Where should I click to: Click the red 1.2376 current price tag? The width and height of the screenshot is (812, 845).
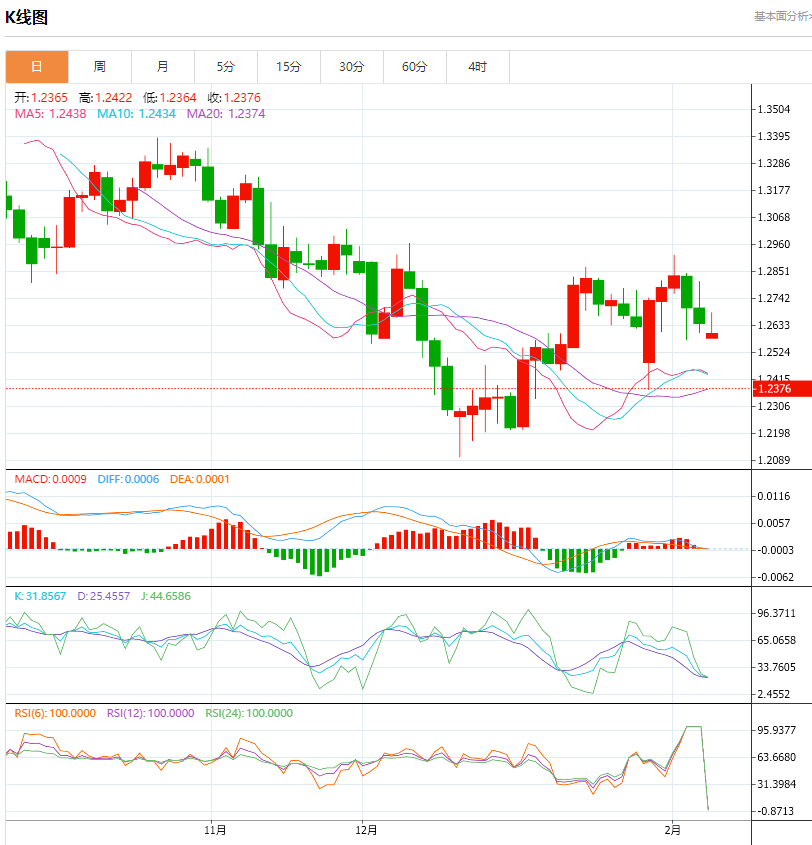click(782, 389)
